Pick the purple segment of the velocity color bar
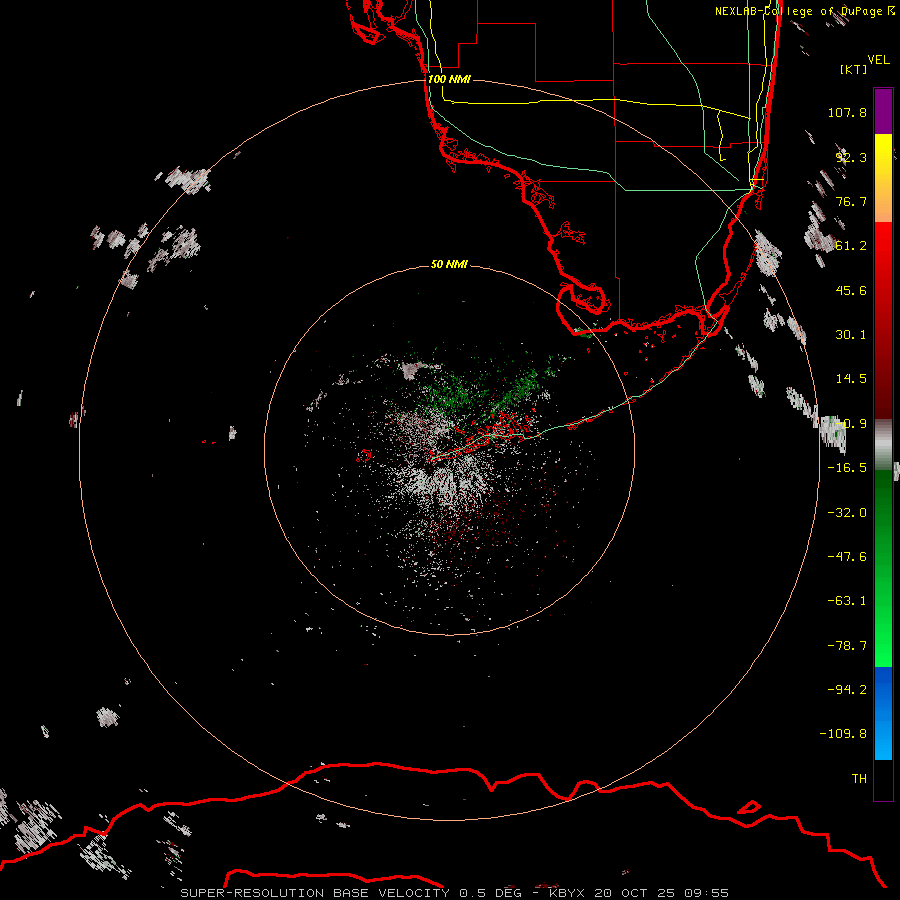Viewport: 900px width, 900px height. pos(883,111)
